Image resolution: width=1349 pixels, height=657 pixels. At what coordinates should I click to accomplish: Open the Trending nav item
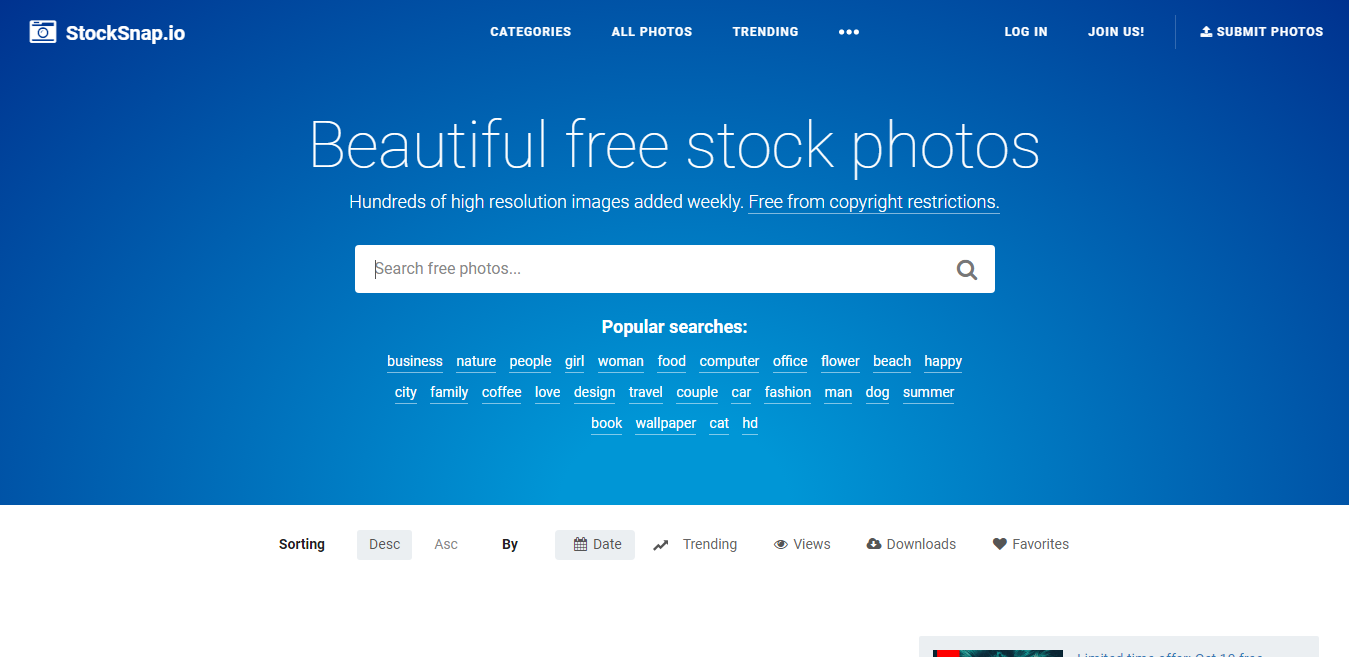pyautogui.click(x=765, y=32)
